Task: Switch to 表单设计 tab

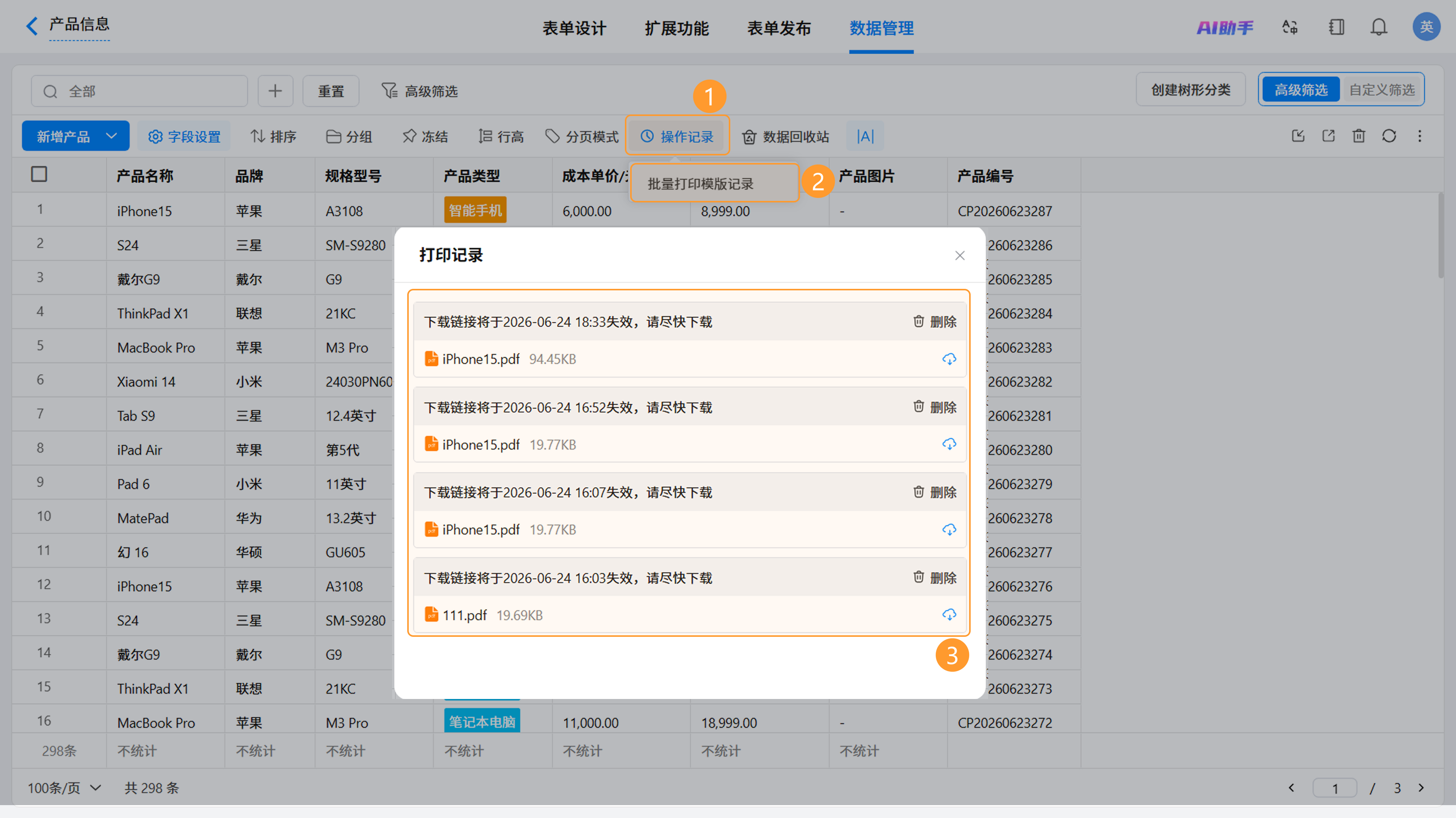Action: (574, 28)
